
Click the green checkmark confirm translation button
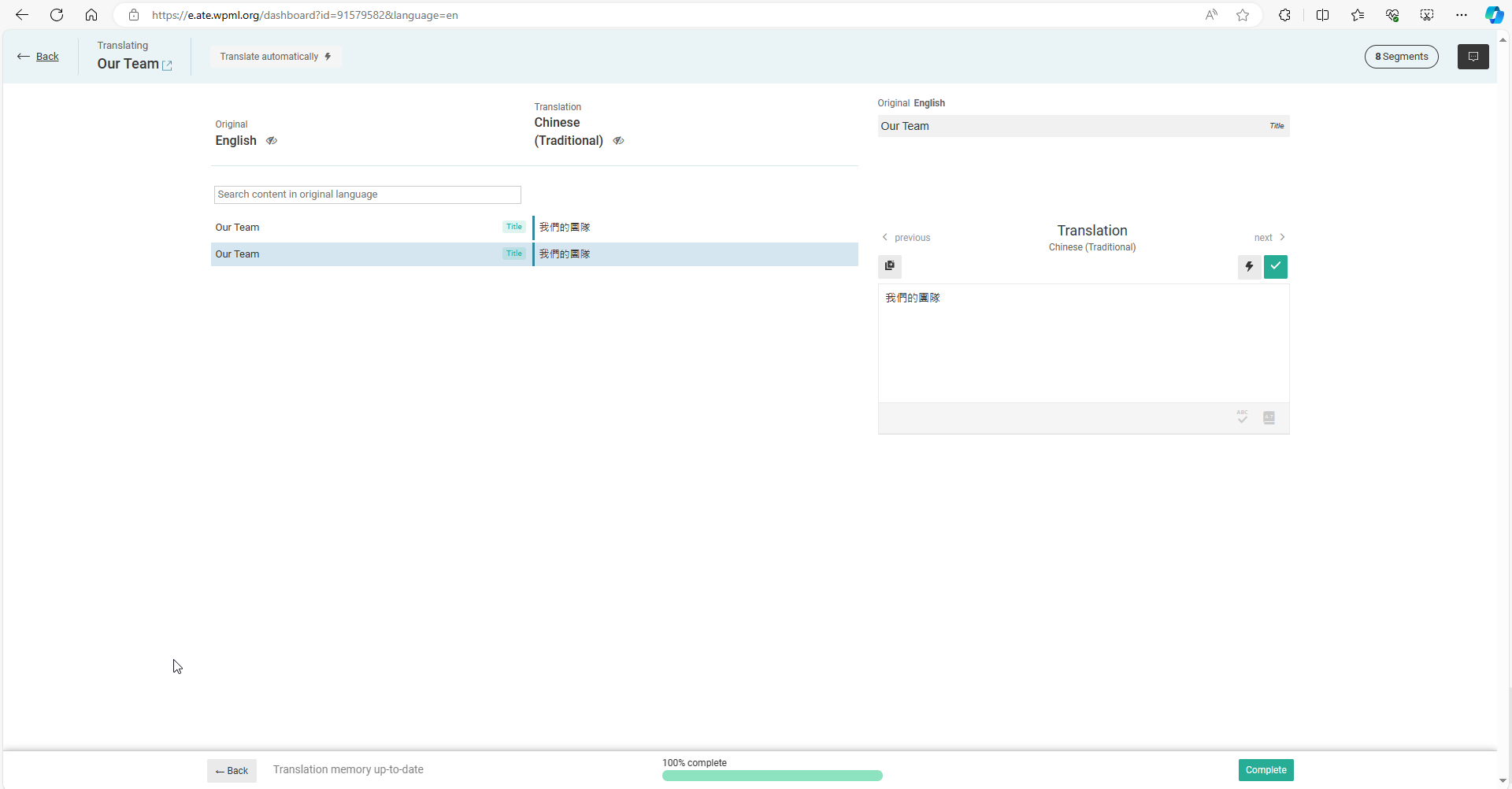click(1276, 267)
